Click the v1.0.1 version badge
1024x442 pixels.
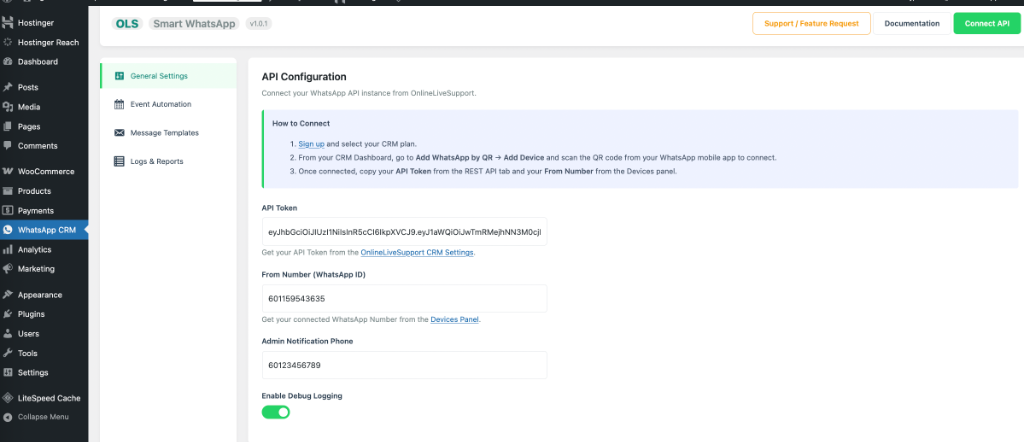(259, 24)
